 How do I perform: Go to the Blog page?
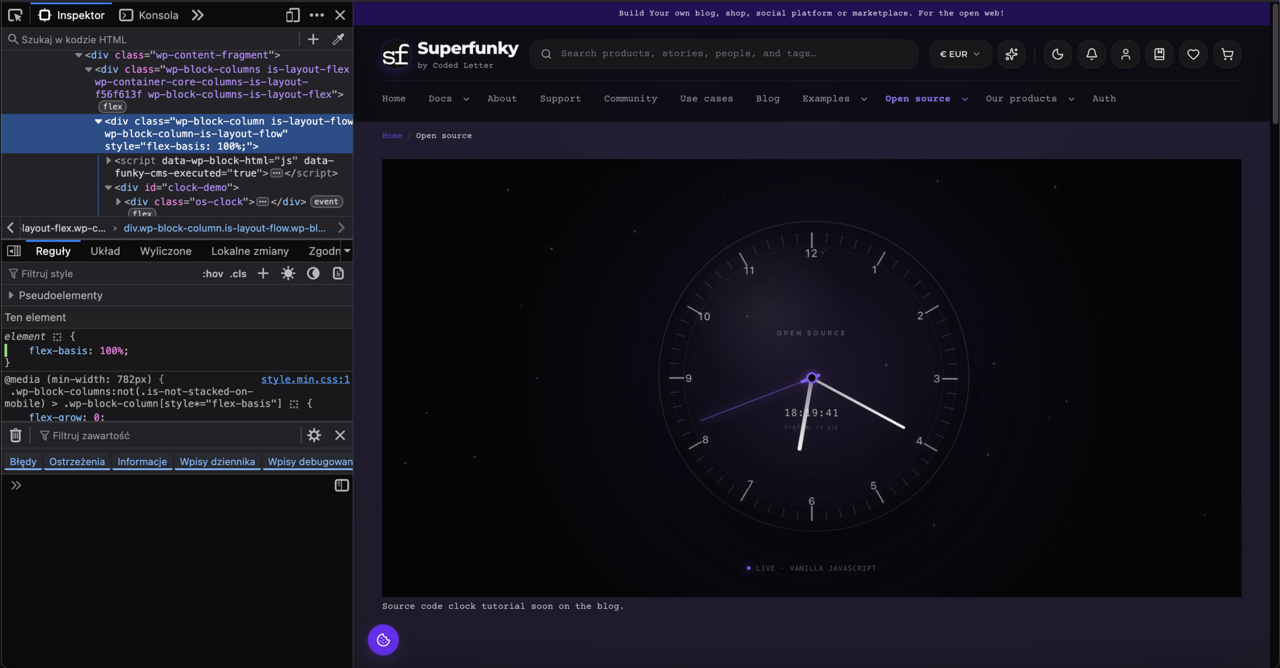pyautogui.click(x=768, y=99)
